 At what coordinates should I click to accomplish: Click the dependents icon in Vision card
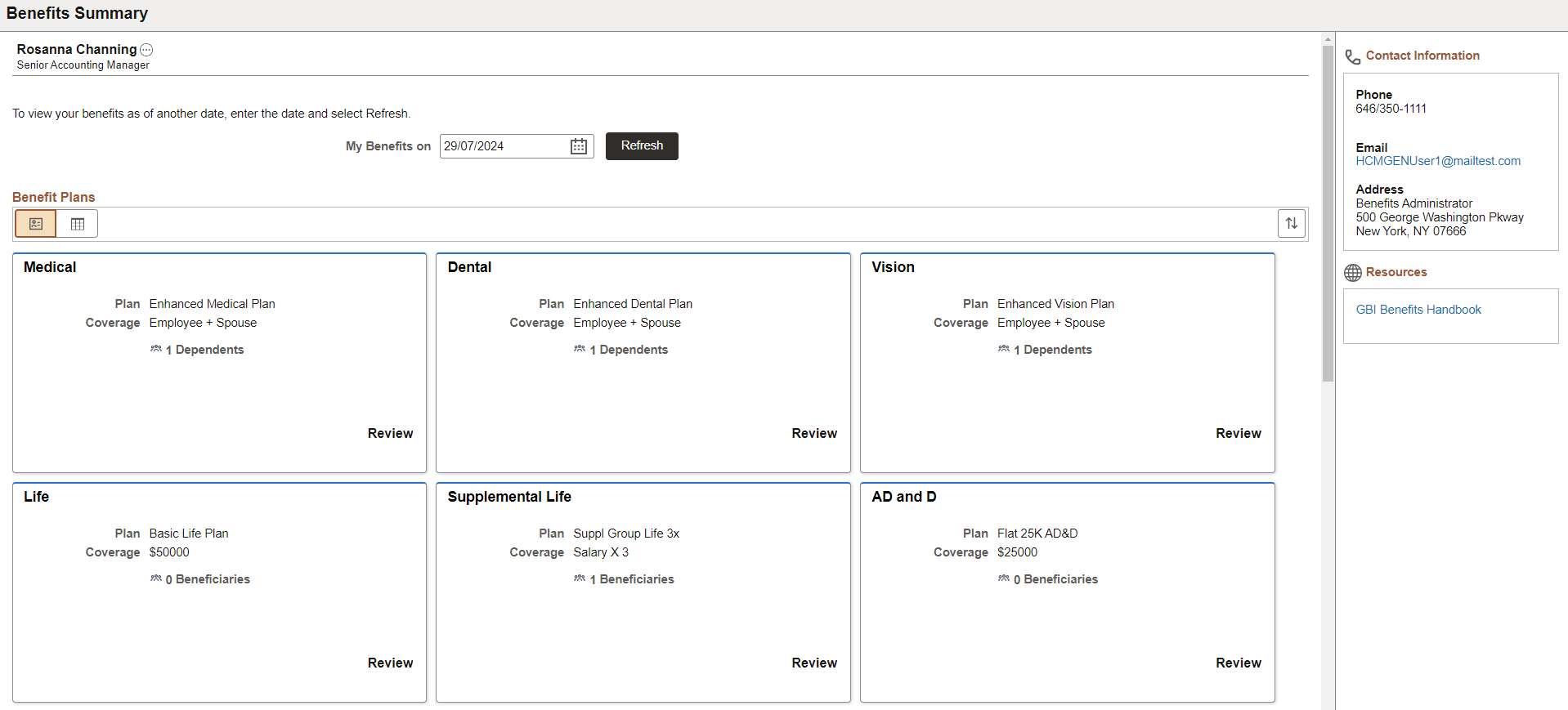click(x=1004, y=349)
